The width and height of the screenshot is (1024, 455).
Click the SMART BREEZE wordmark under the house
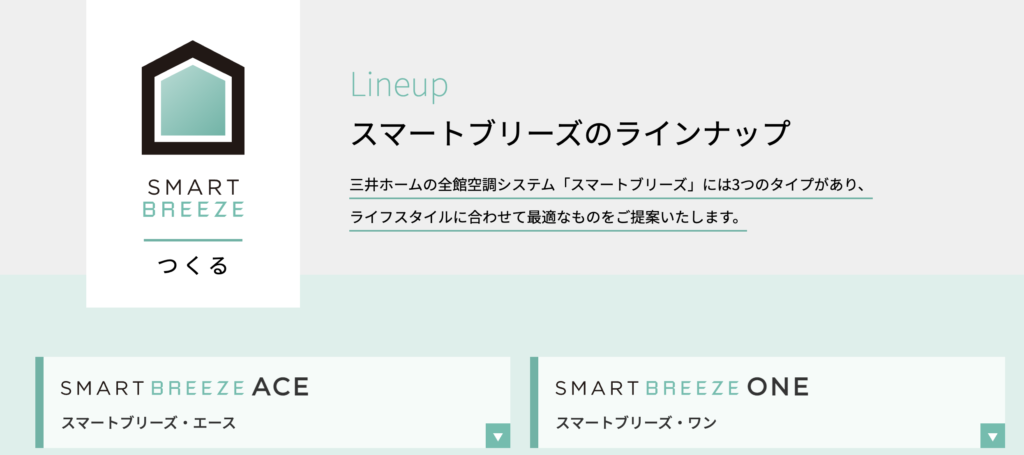tap(193, 198)
